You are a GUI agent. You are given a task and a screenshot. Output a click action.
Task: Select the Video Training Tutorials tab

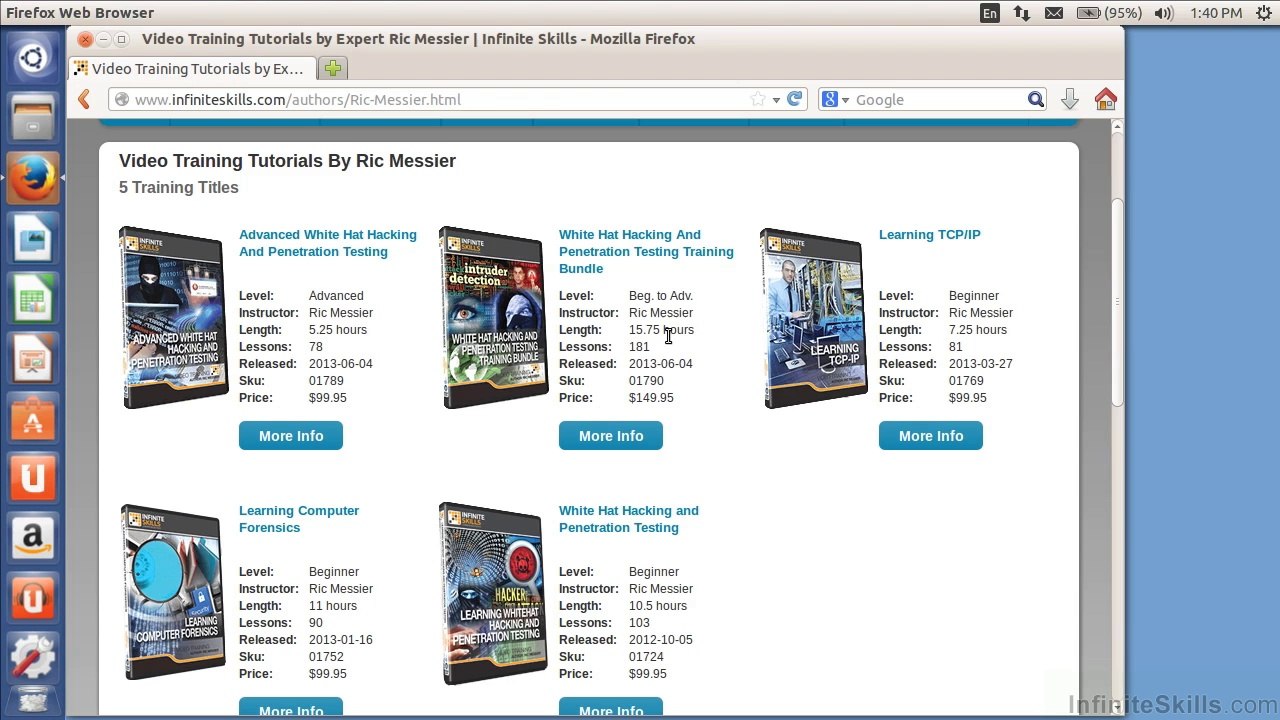(192, 68)
